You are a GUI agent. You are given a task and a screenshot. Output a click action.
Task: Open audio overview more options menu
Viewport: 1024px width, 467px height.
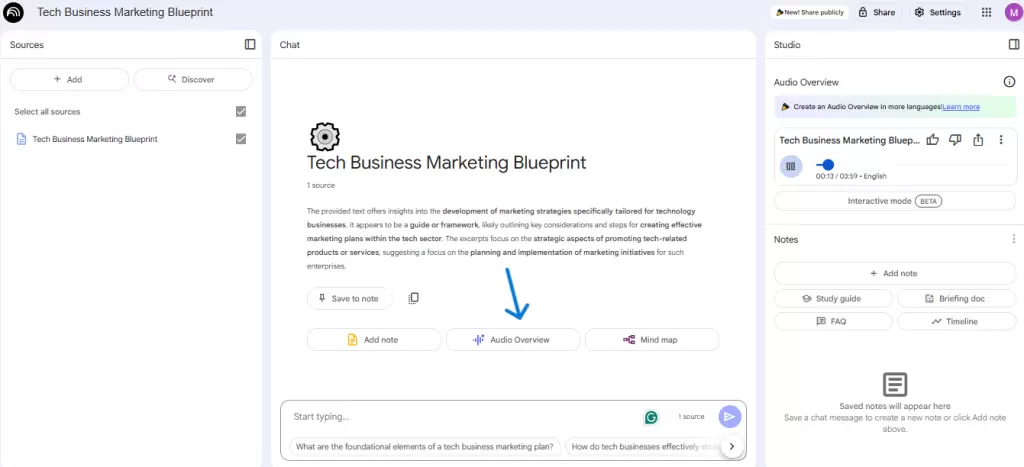pos(1000,140)
